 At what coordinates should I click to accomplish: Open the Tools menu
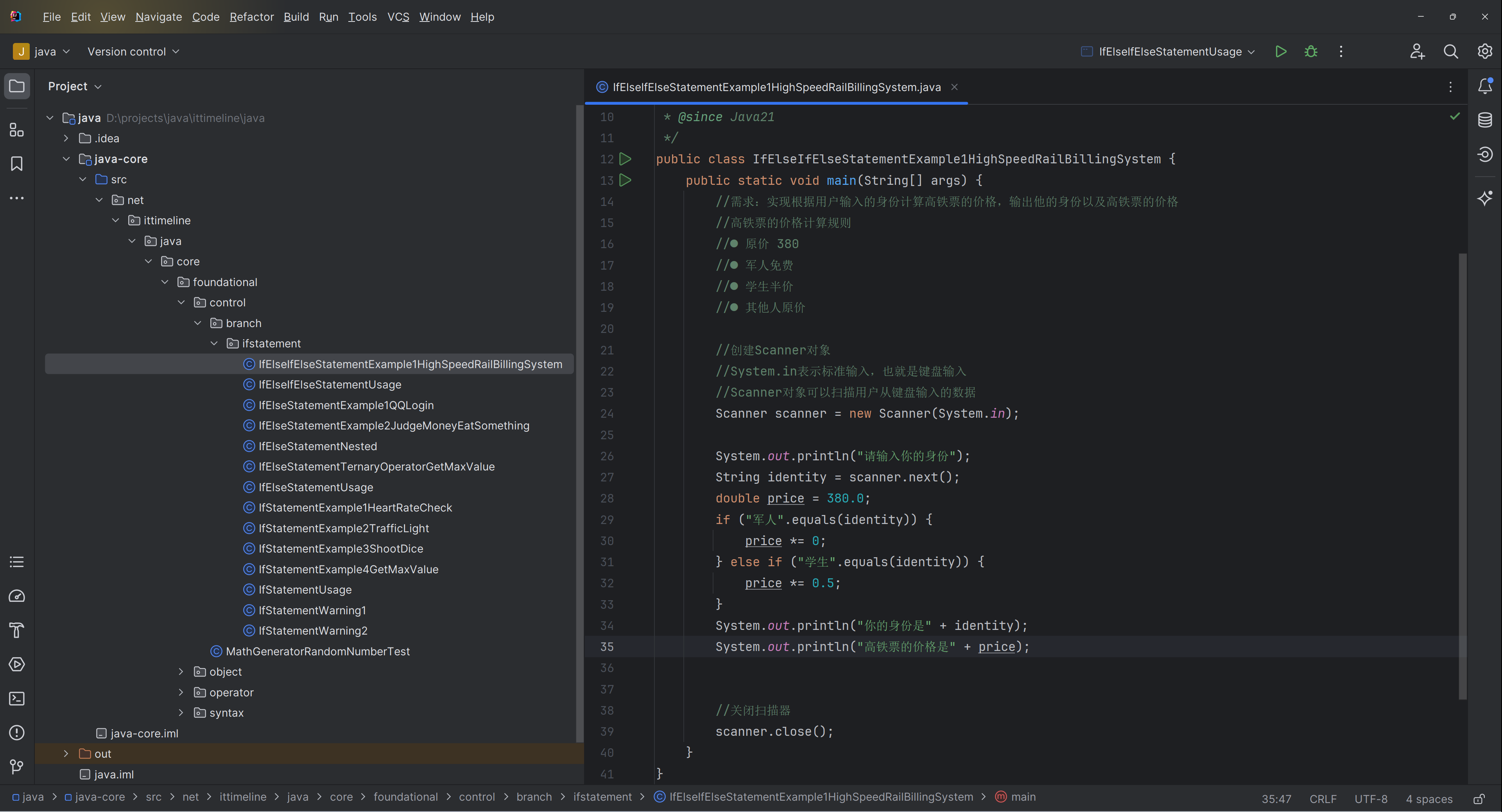(x=362, y=17)
